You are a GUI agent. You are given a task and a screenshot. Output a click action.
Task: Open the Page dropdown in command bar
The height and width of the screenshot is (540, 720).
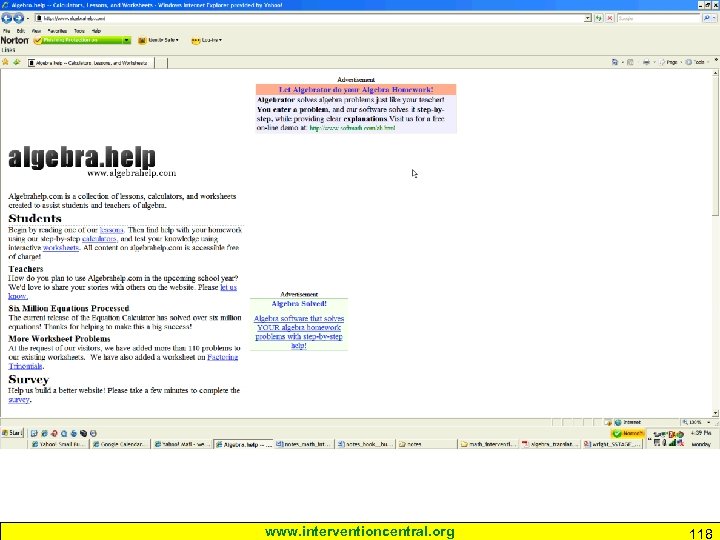[x=669, y=62]
